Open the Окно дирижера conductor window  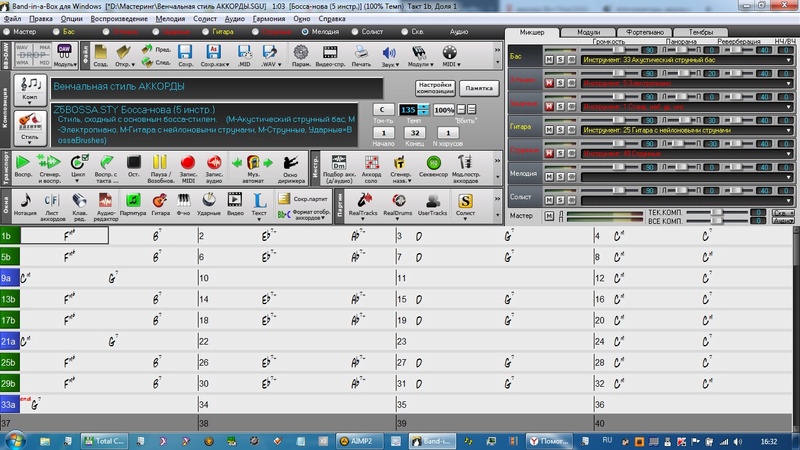tap(291, 163)
